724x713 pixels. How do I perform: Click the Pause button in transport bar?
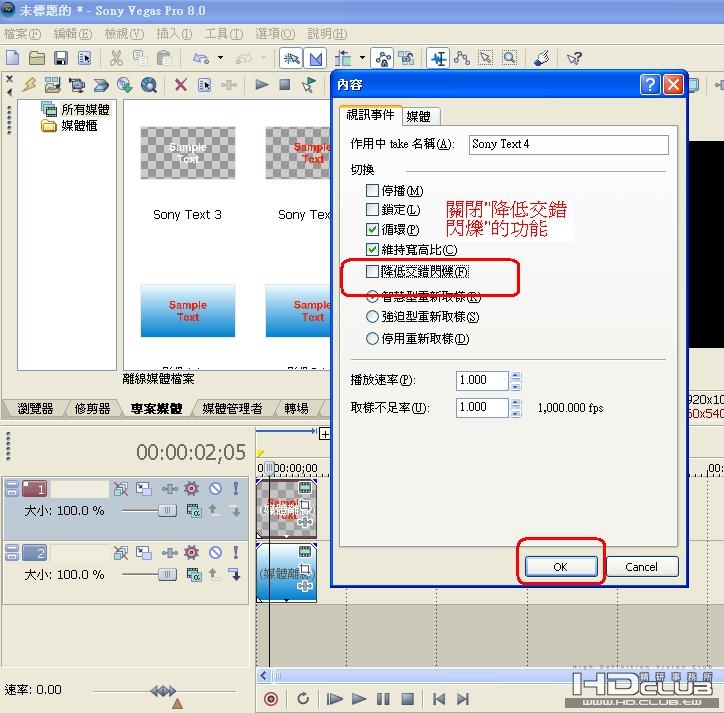pyautogui.click(x=383, y=699)
